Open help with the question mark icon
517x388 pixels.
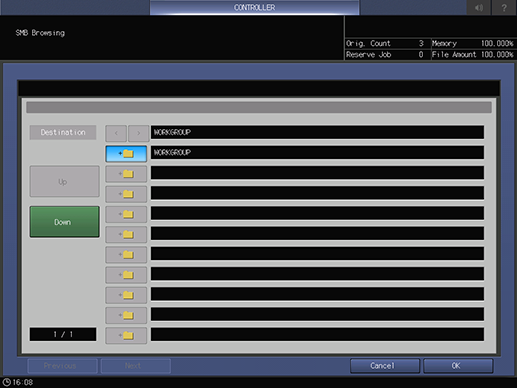click(x=504, y=7)
